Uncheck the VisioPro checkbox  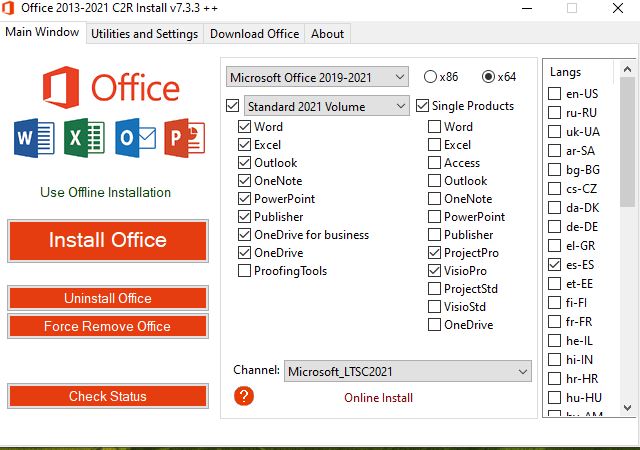(x=434, y=270)
